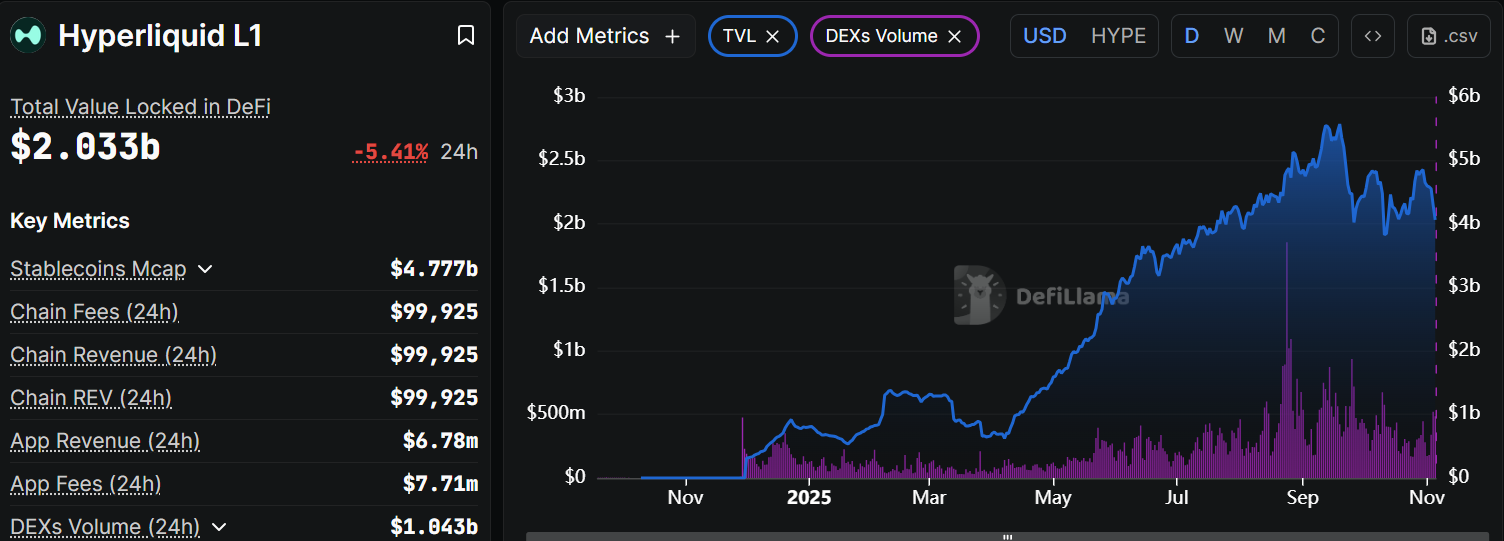1504x541 pixels.
Task: Switch chart denomination to USD
Action: point(1045,36)
